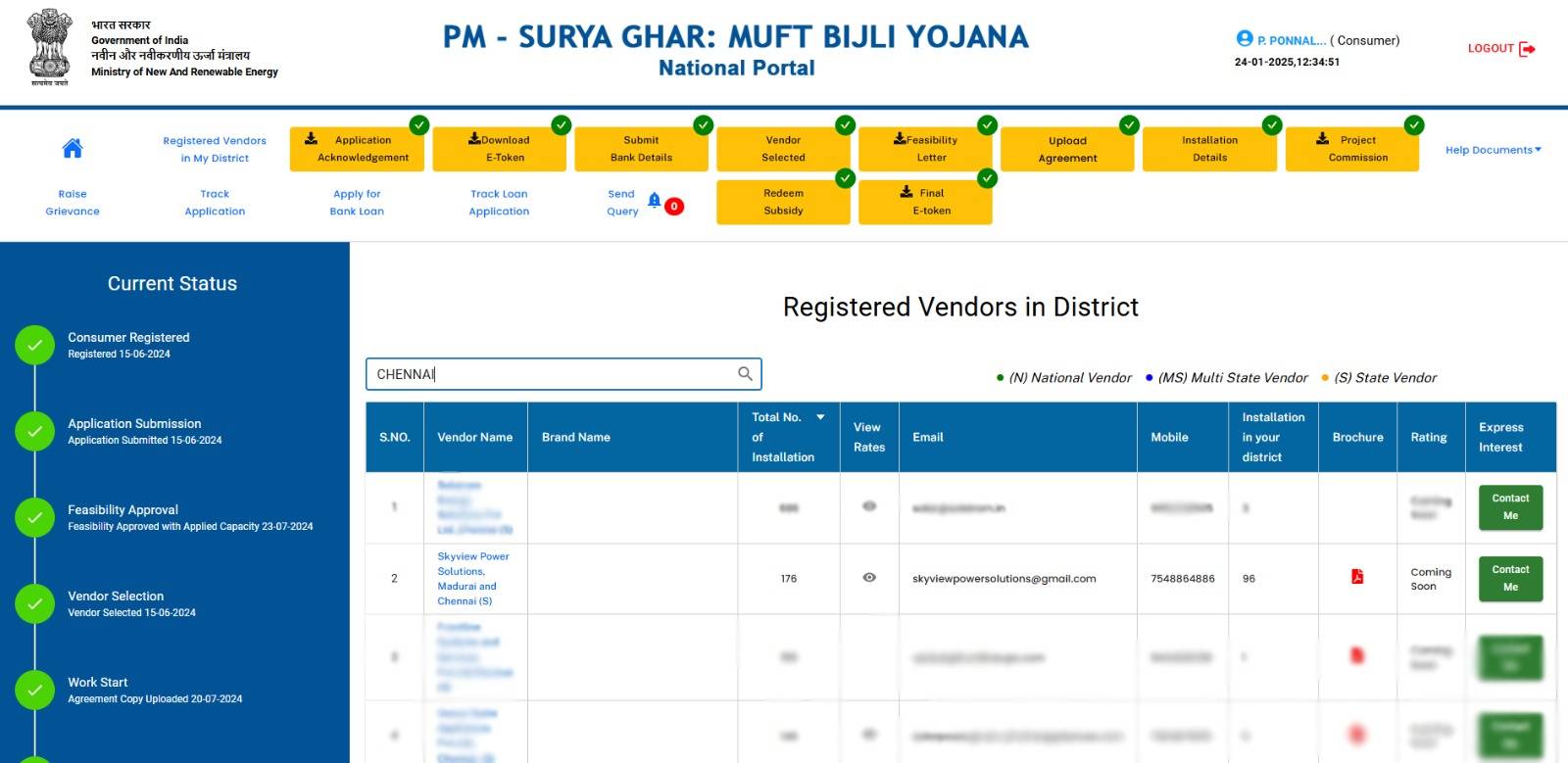
Task: Click mobile number 7548864886
Action: tap(1183, 579)
